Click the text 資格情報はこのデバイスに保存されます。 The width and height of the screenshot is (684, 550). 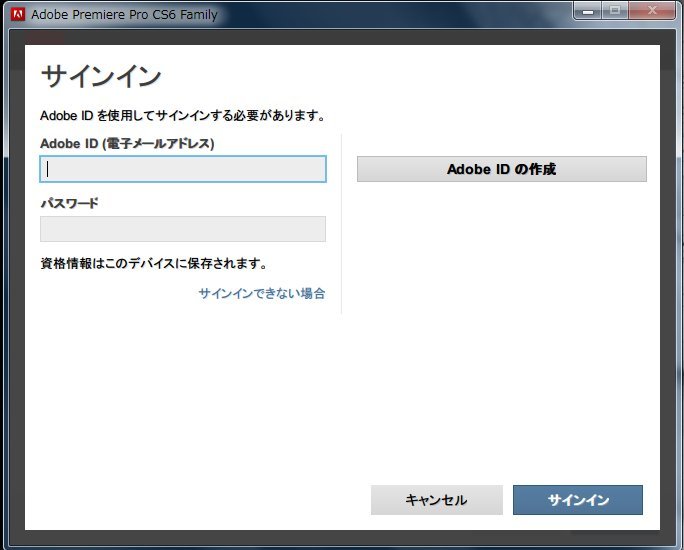click(154, 263)
